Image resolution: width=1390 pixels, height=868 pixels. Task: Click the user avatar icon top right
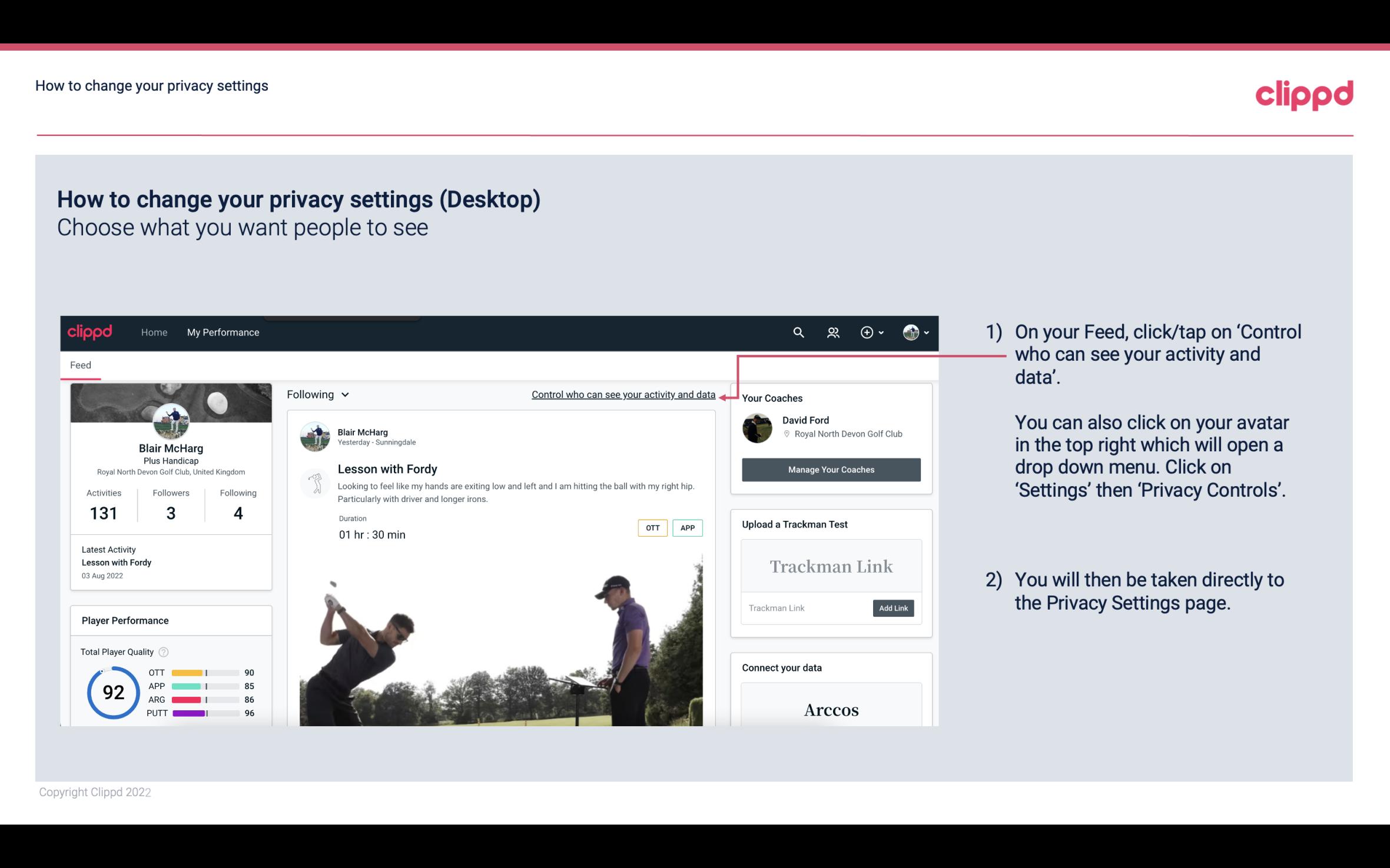point(910,332)
